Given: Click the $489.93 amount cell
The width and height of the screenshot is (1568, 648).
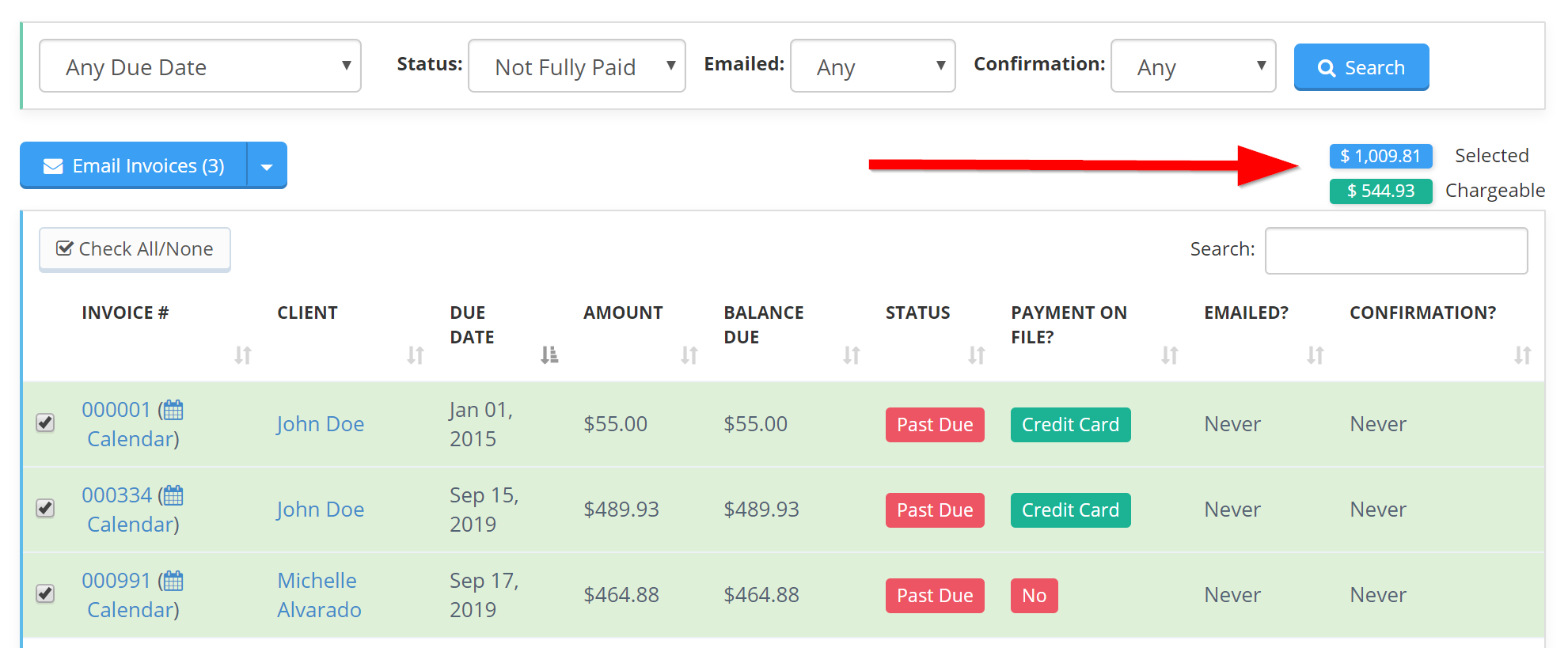Looking at the screenshot, I should pyautogui.click(x=621, y=510).
